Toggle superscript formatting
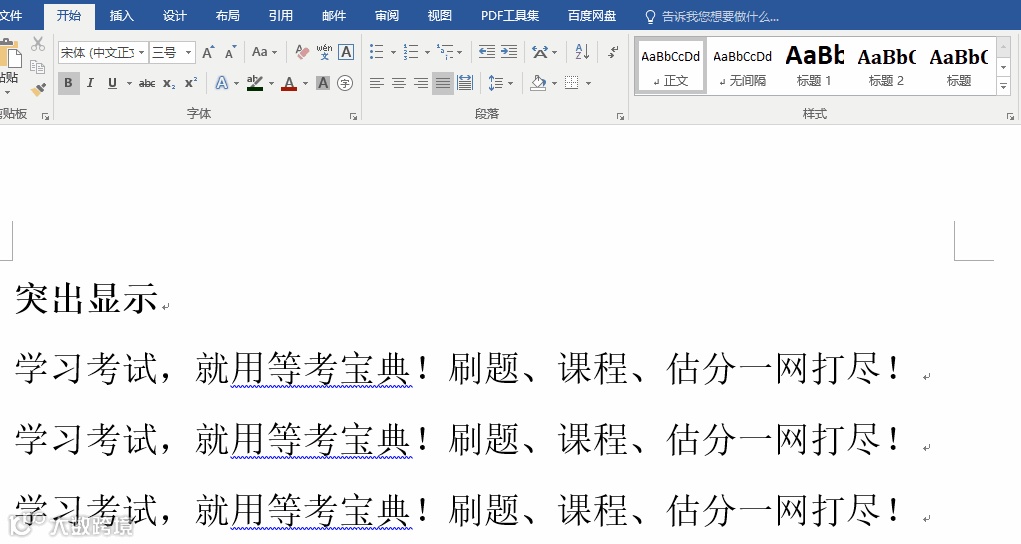 pos(191,83)
